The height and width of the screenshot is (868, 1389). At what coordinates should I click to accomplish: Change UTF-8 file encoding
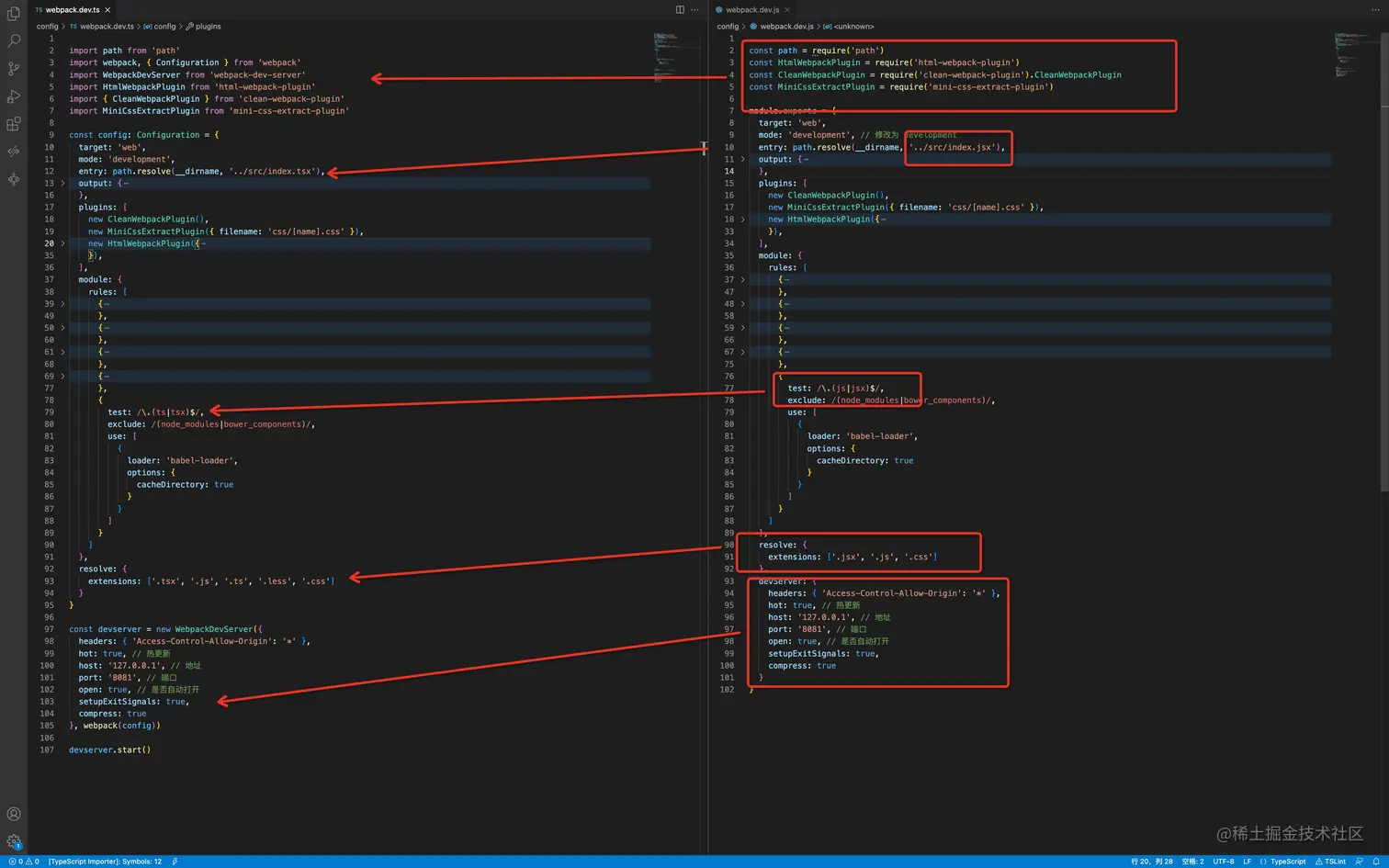[x=1224, y=862]
